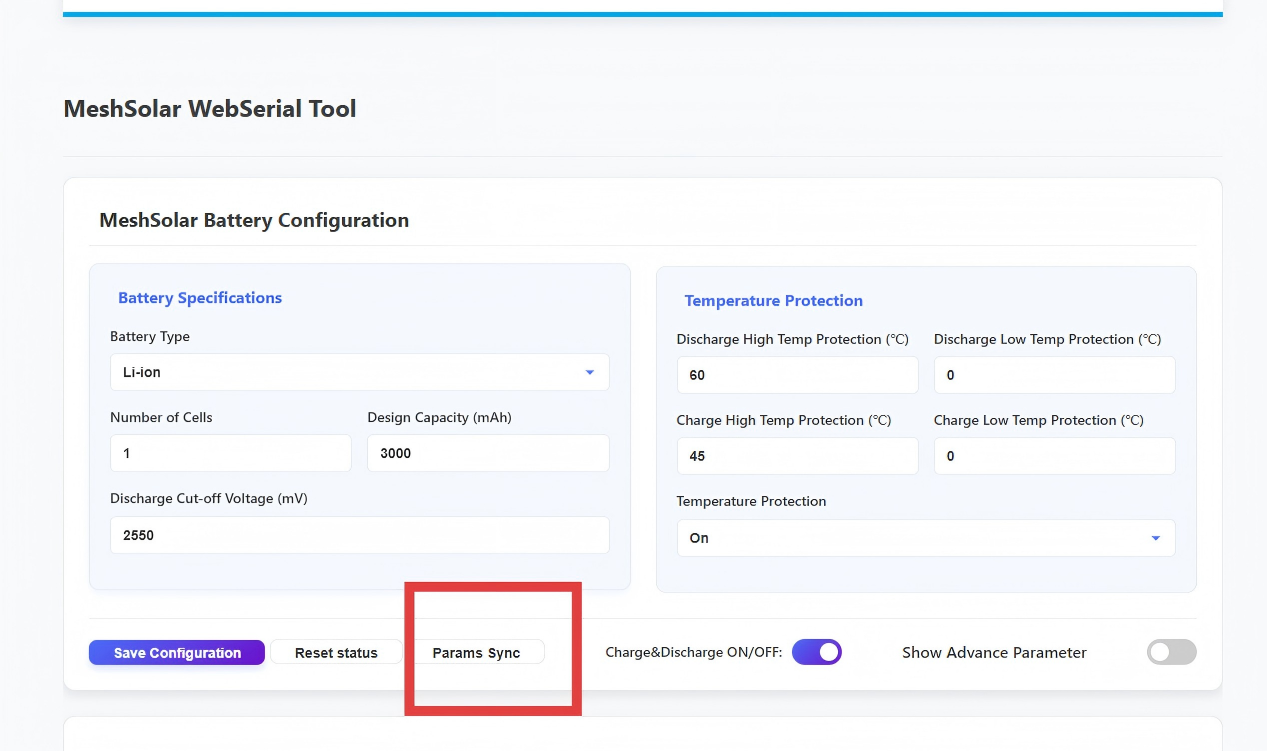Click Save Configuration button
The width and height of the screenshot is (1267, 751).
(x=177, y=653)
